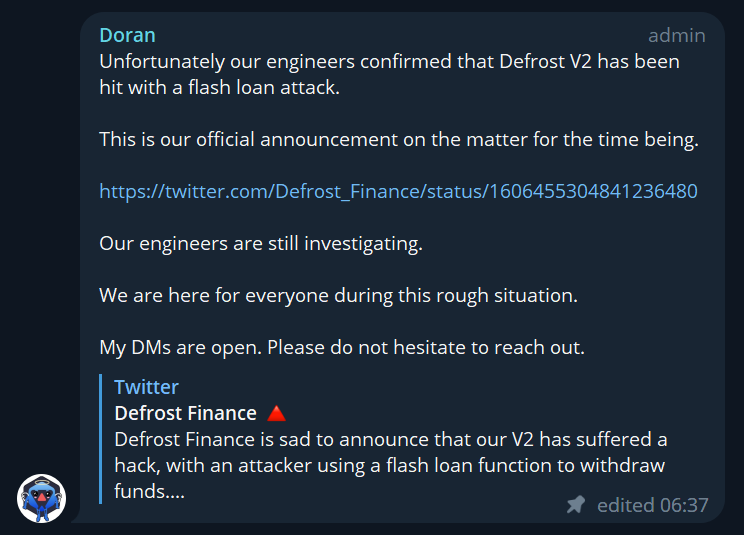Click the 'This is our official announcement' sentence
This screenshot has height=535, width=744.
(x=399, y=139)
